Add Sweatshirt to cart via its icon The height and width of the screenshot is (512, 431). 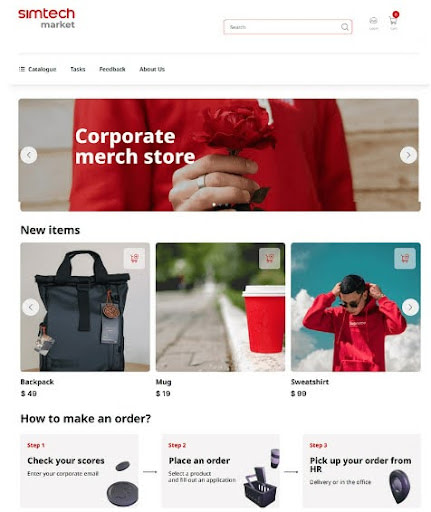405,258
